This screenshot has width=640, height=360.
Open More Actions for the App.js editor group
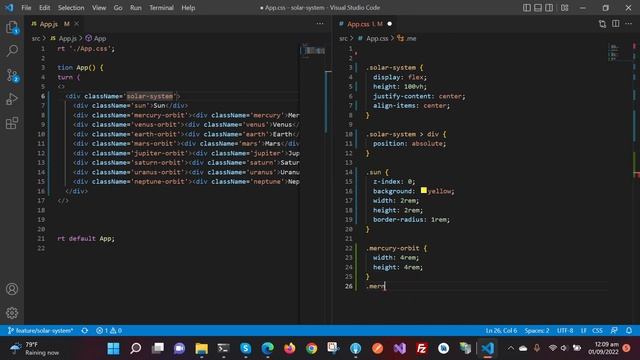coord(320,24)
